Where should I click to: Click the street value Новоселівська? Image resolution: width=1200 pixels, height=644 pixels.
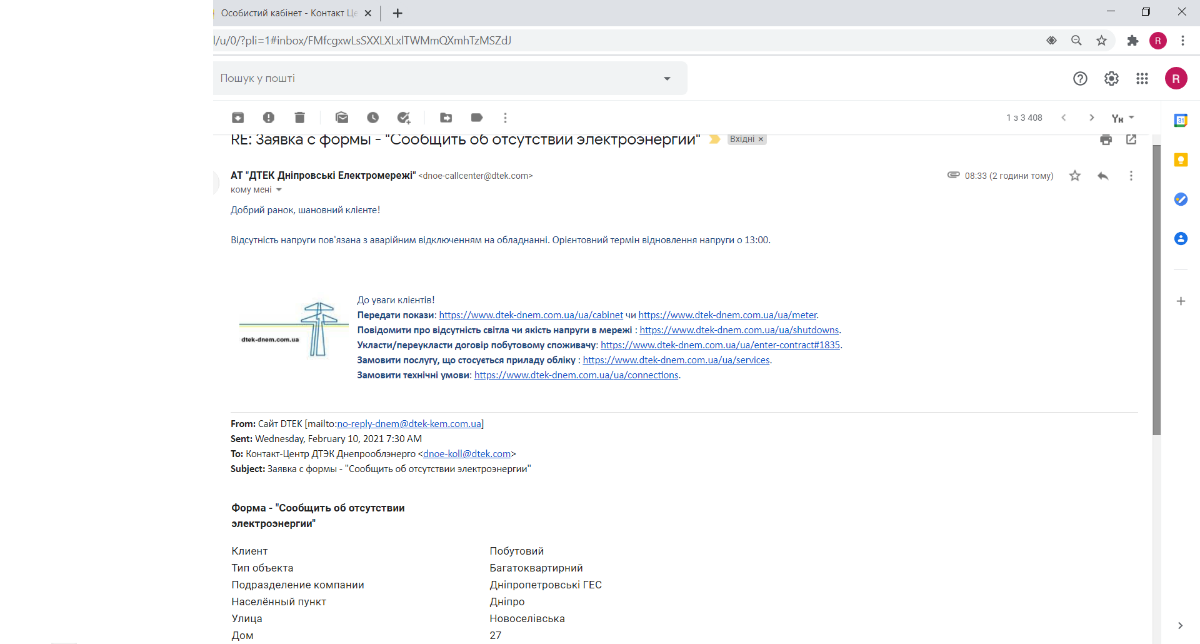pos(527,619)
